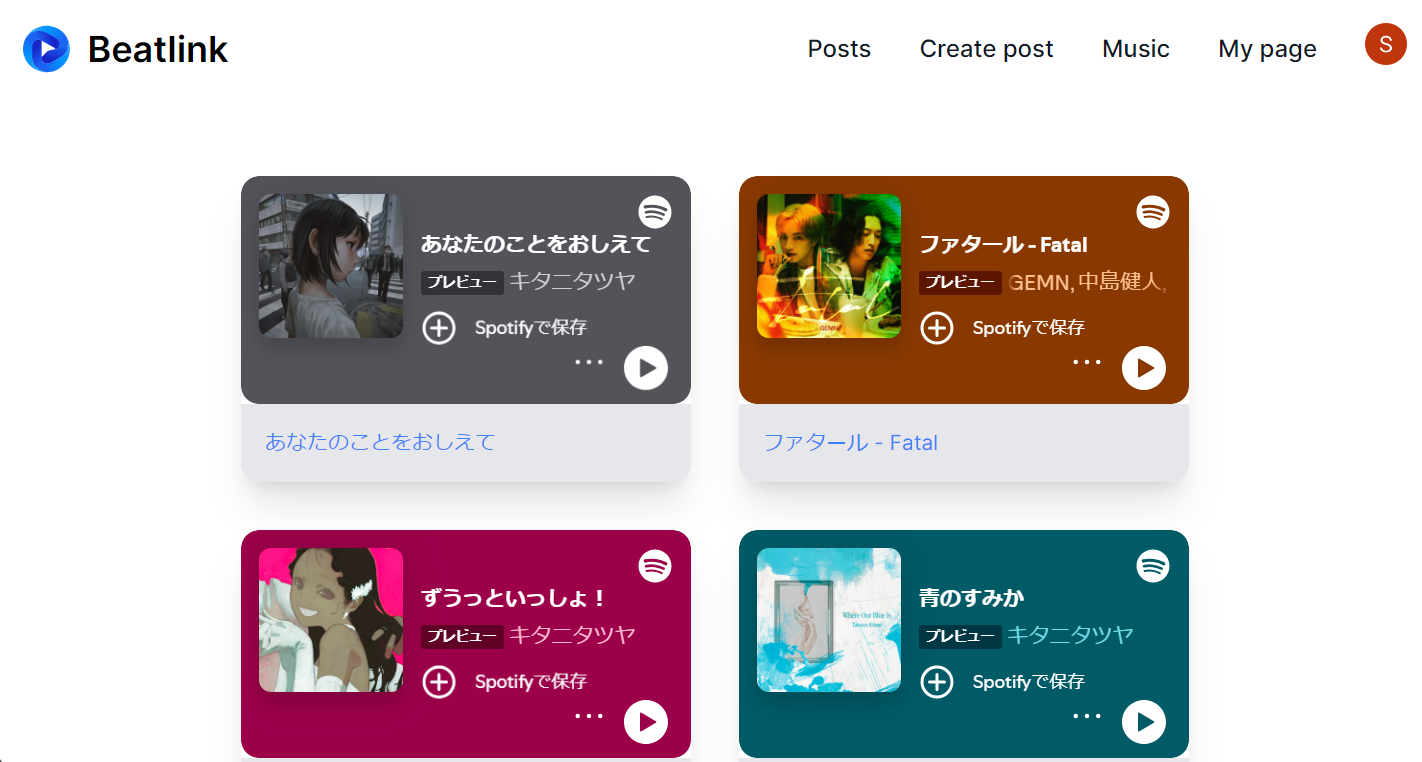
Task: Play ずうっといっしょ！ preview
Action: [x=646, y=722]
